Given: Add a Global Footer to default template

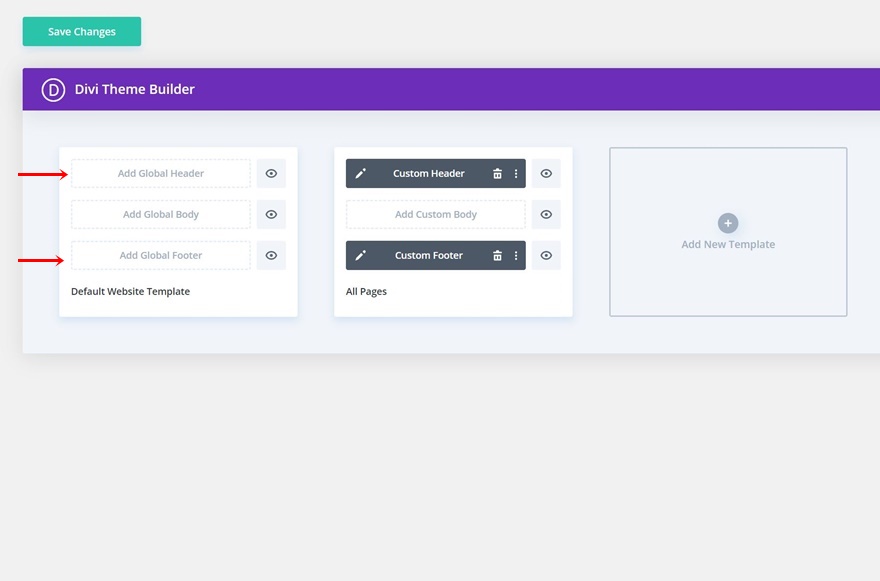Looking at the screenshot, I should (x=161, y=255).
